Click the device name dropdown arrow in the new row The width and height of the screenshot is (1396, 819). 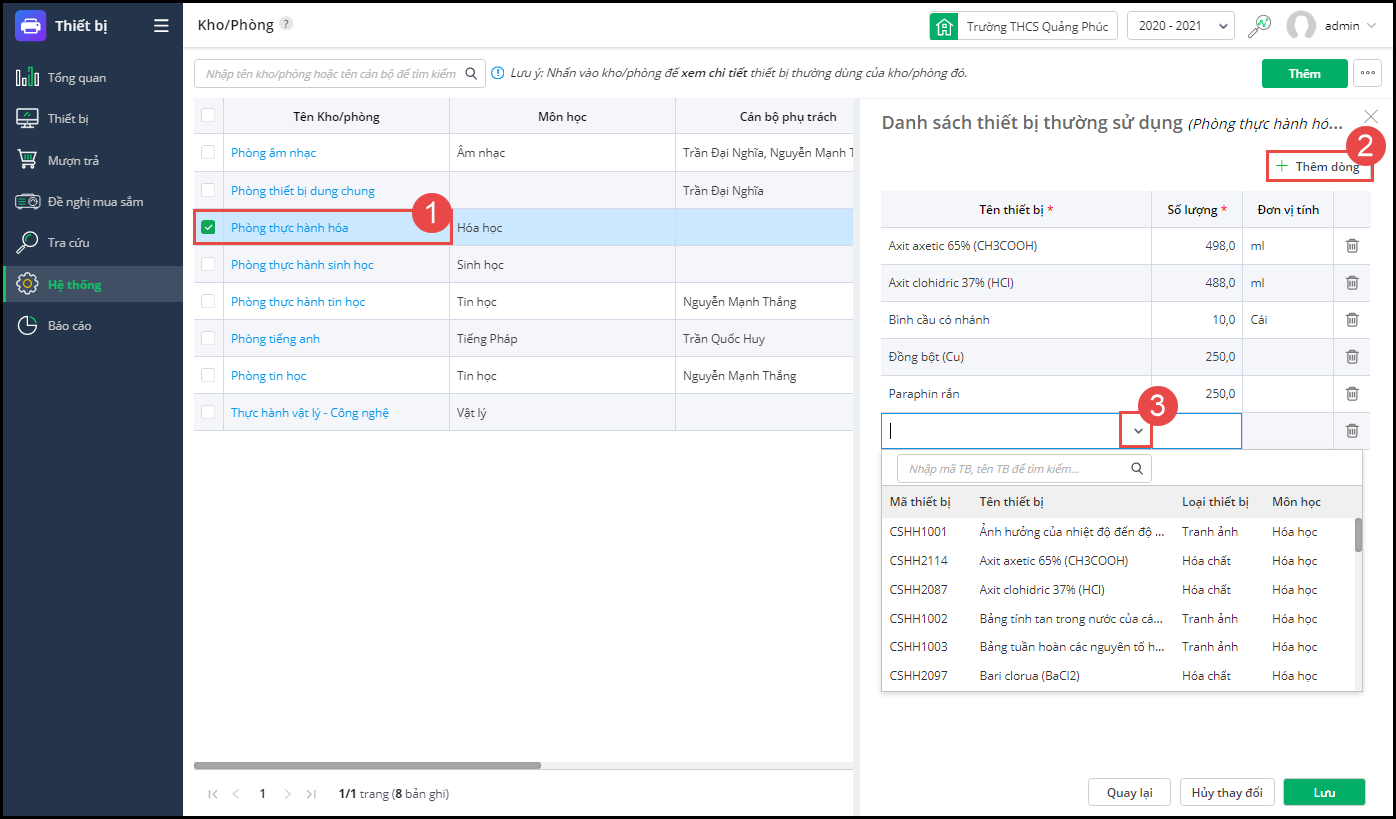[1138, 431]
